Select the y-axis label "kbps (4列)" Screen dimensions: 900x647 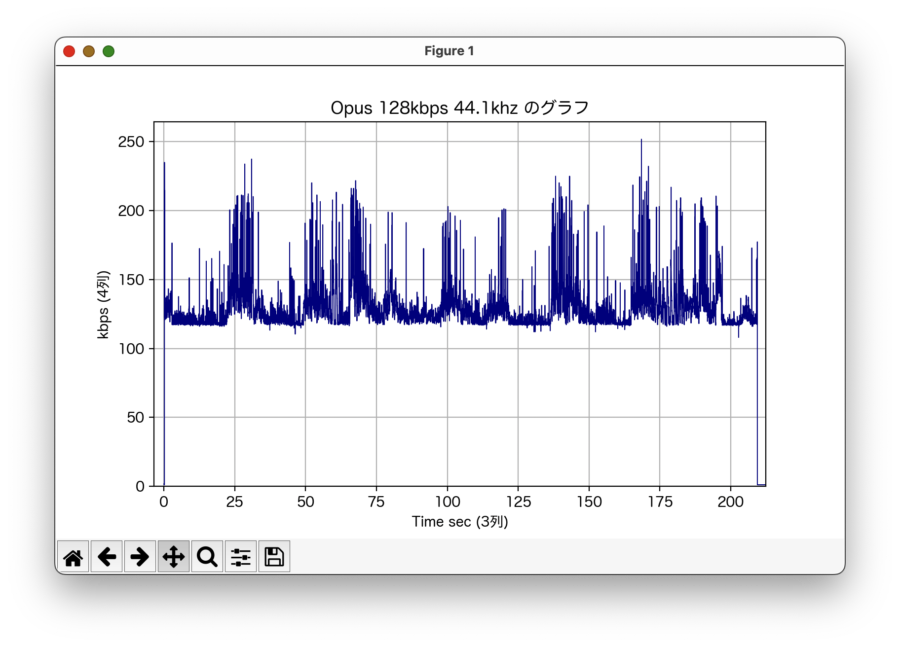[104, 304]
